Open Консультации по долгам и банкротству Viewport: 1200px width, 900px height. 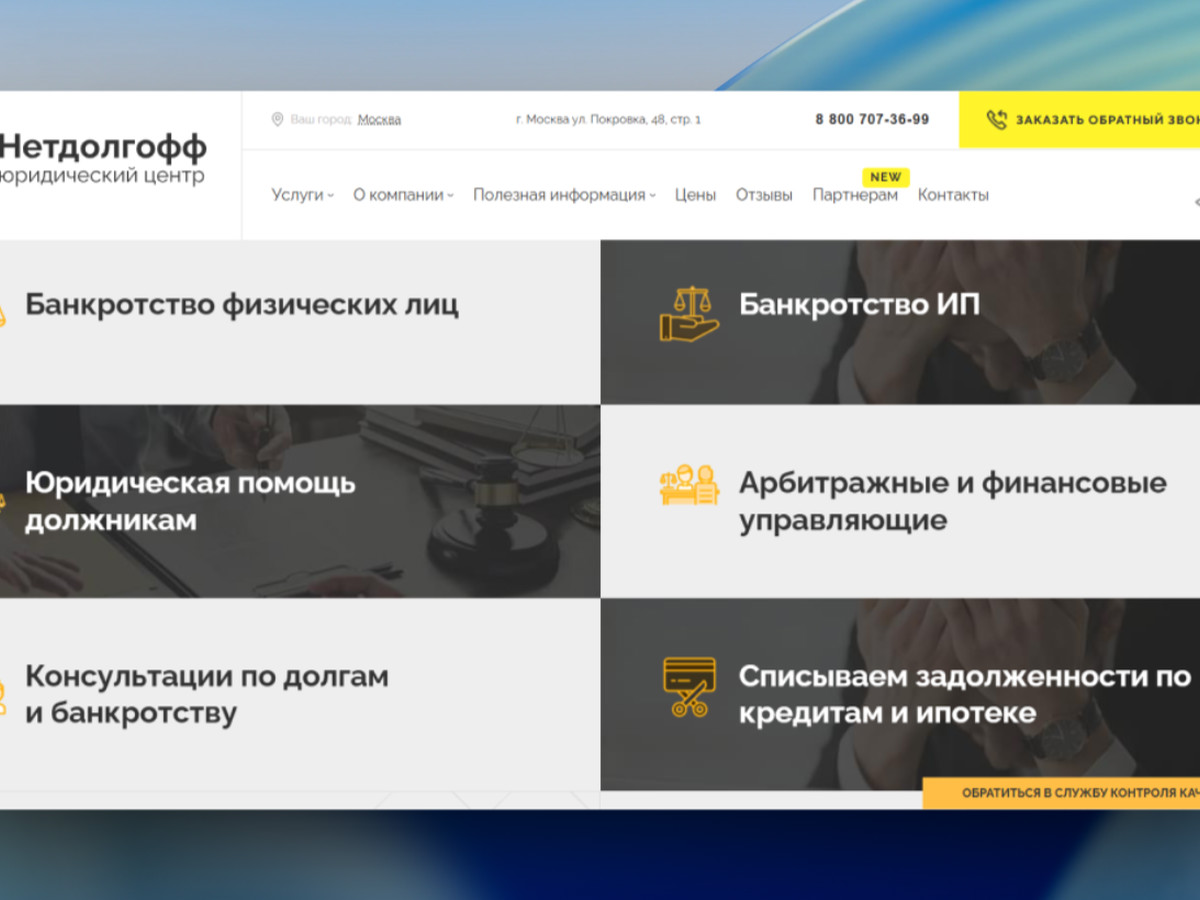tap(300, 694)
